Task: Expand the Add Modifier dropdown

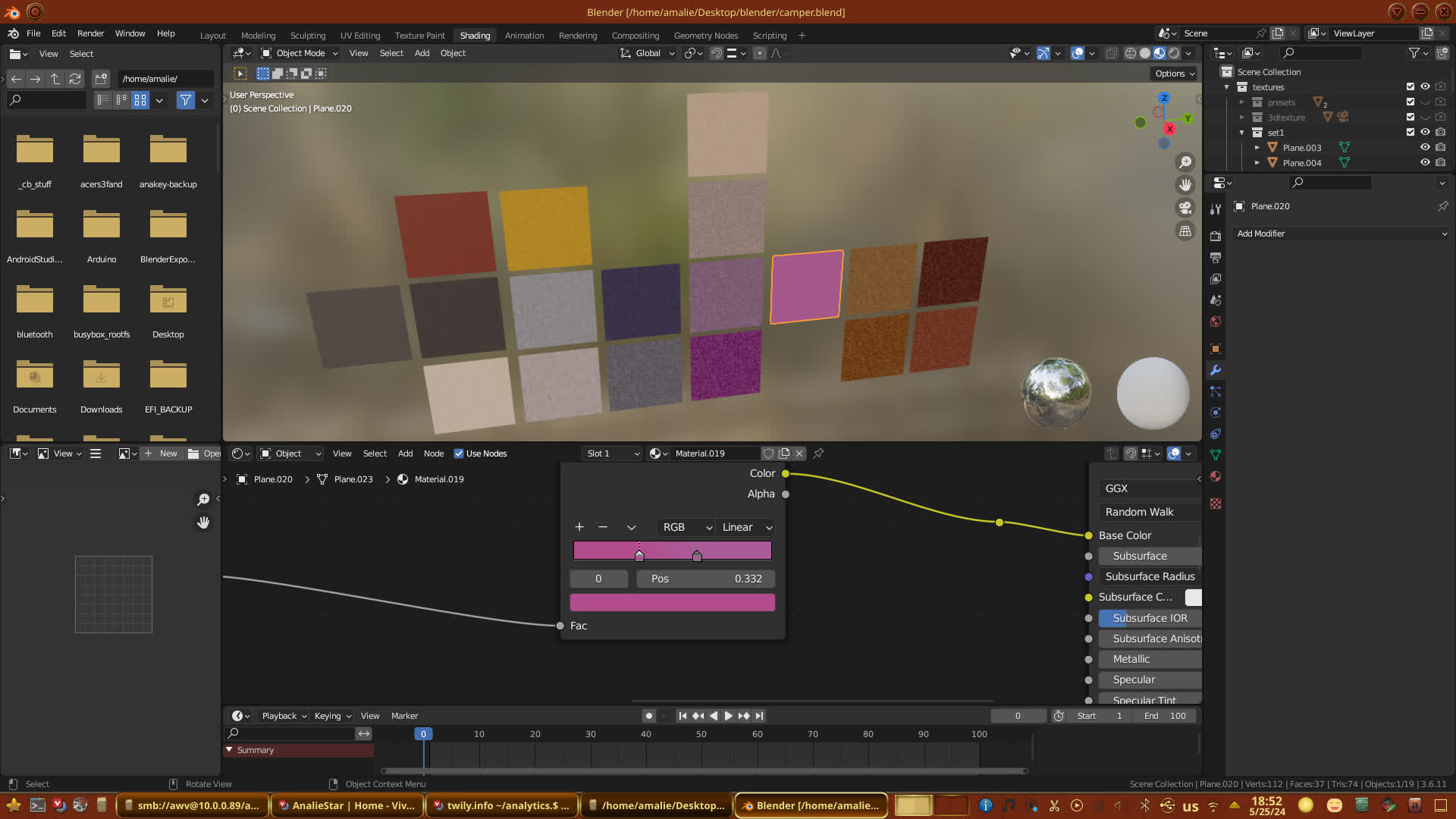Action: (1341, 234)
